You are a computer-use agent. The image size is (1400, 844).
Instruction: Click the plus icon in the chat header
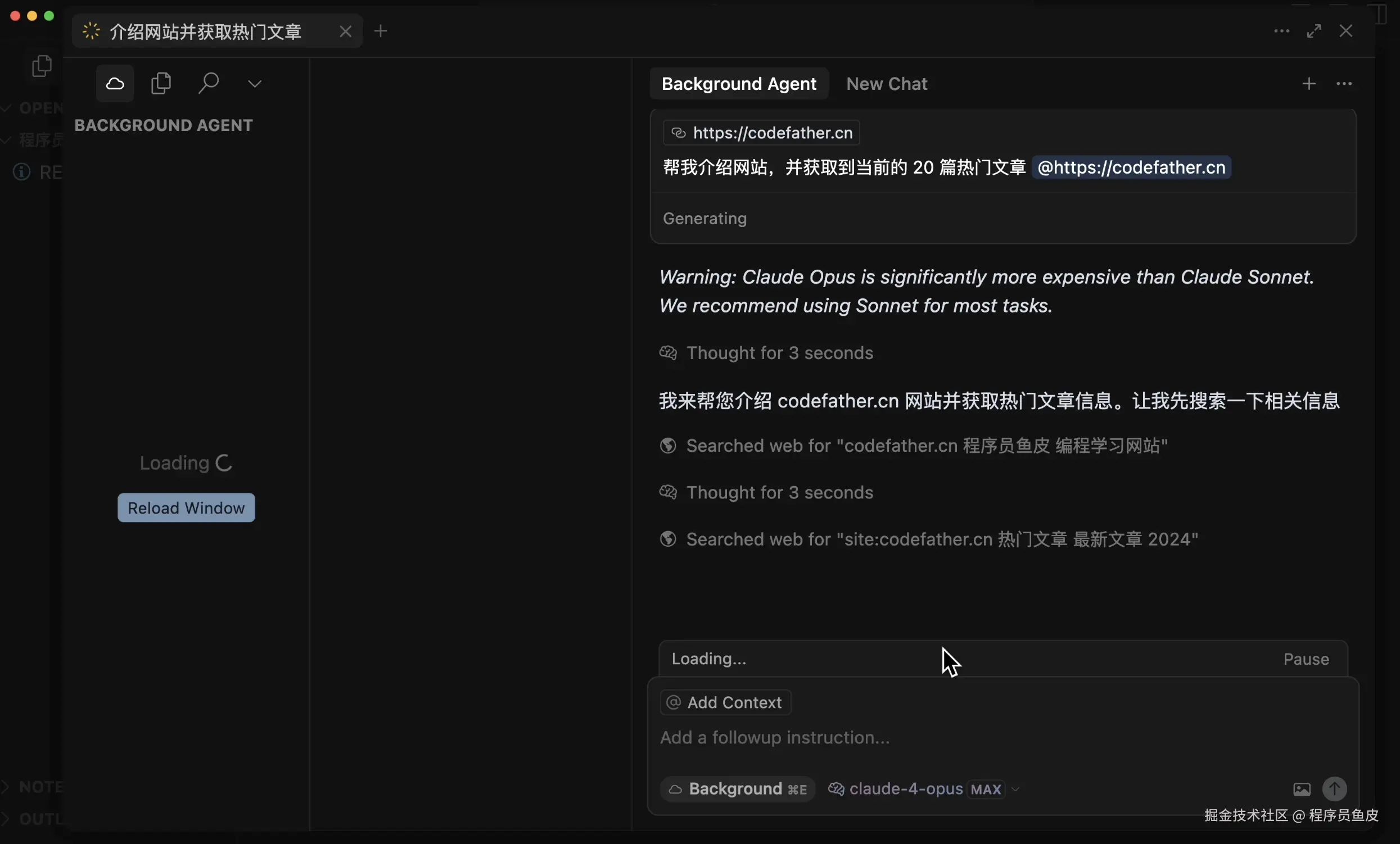[x=1308, y=84]
